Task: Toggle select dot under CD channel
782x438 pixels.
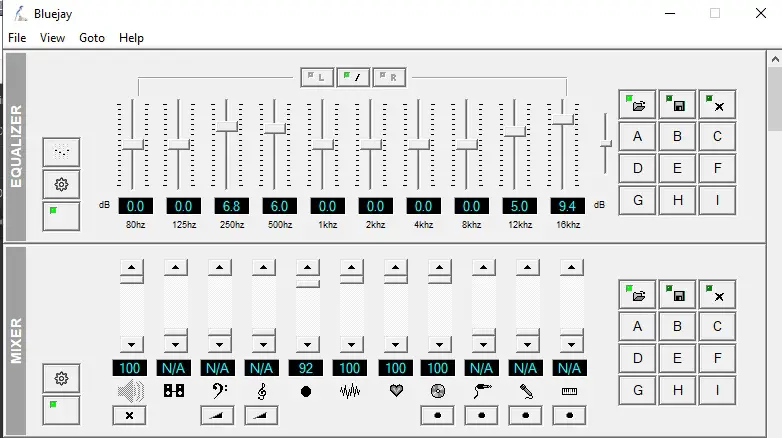Action: pyautogui.click(x=437, y=416)
